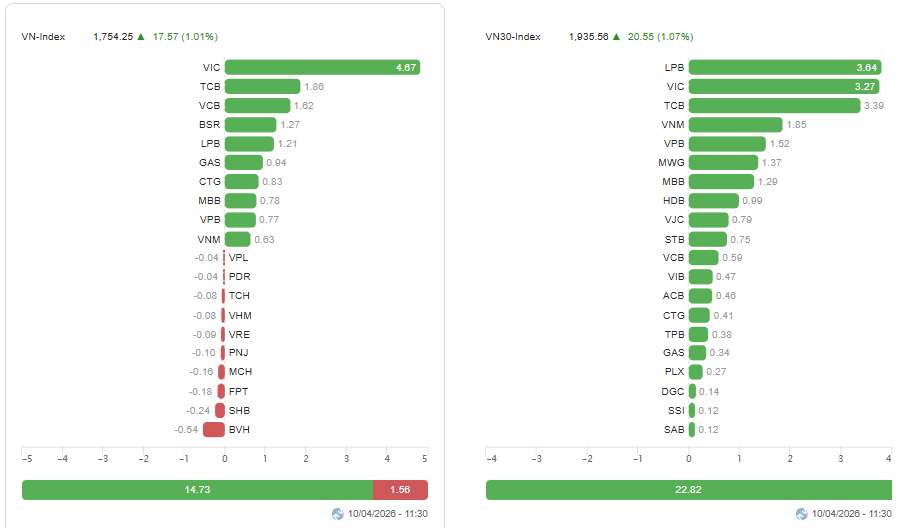
Task: Click the globe icon under the VN-Index chart
Action: coord(338,513)
